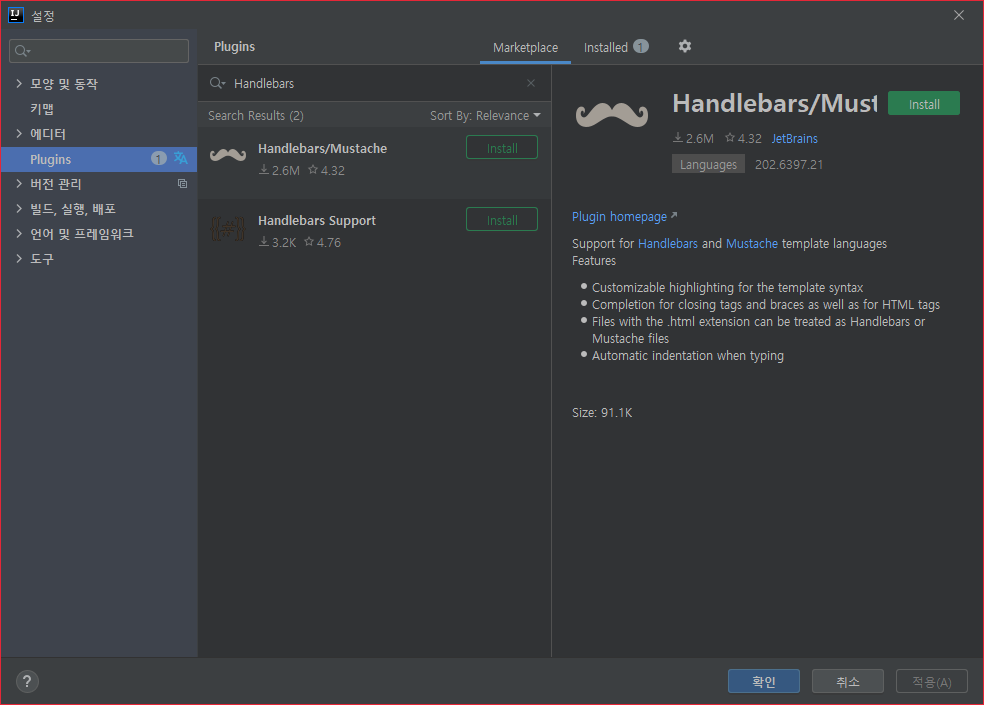Click the plugin search magnifier icon

pyautogui.click(x=217, y=83)
